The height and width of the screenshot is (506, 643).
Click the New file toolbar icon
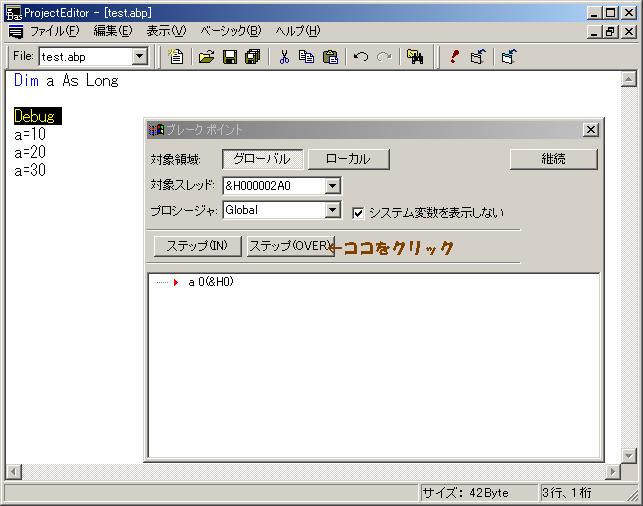[x=176, y=56]
